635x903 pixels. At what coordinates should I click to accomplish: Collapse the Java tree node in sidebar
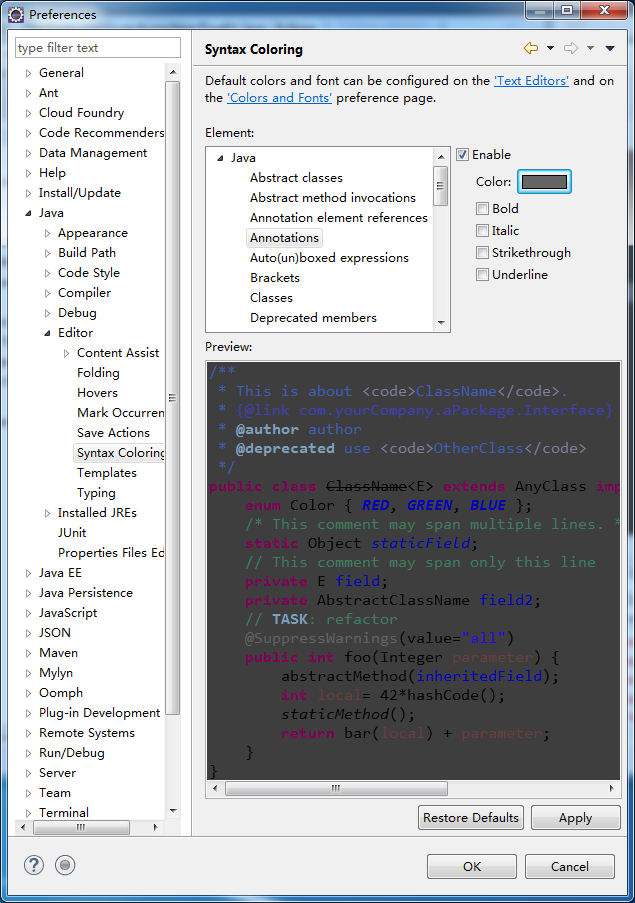28,213
